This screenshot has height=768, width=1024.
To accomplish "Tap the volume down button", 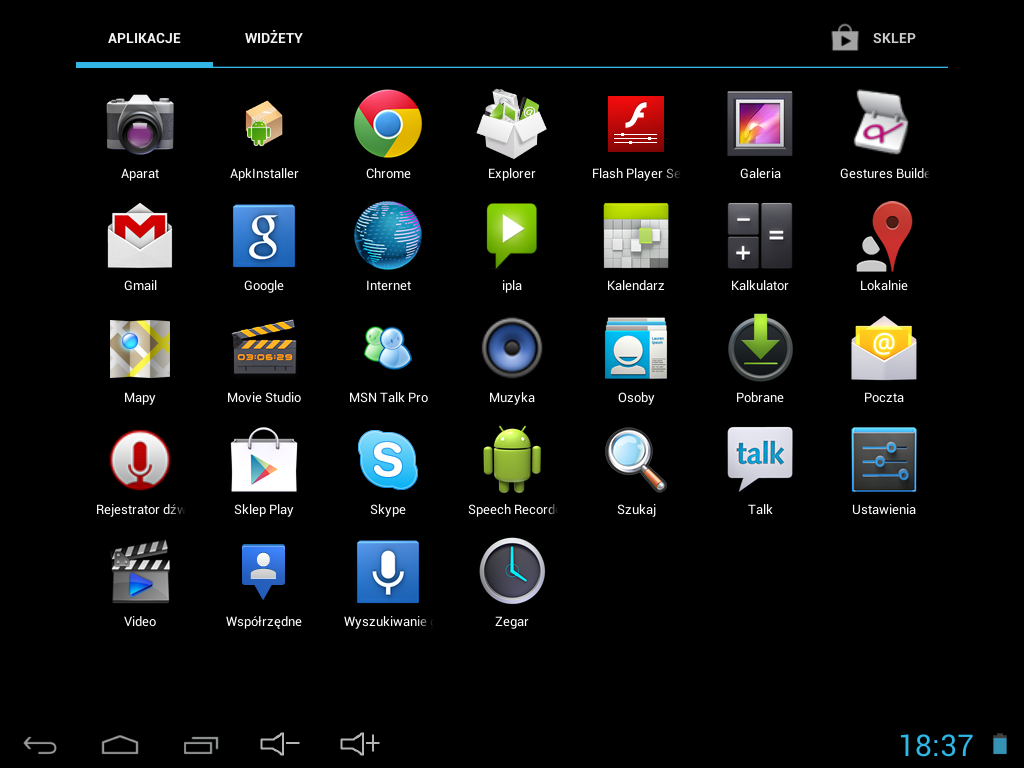I will point(280,744).
